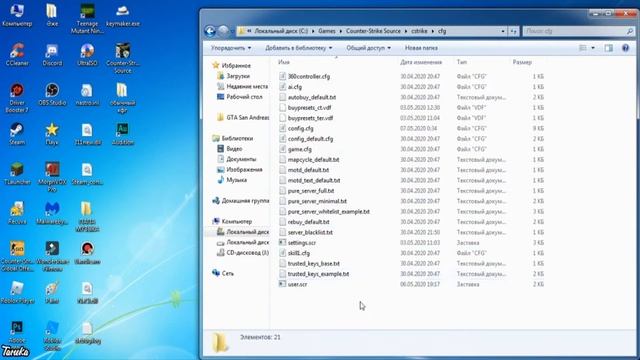Select settings.scr file
Screen dimensions: 640x360
[297, 242]
